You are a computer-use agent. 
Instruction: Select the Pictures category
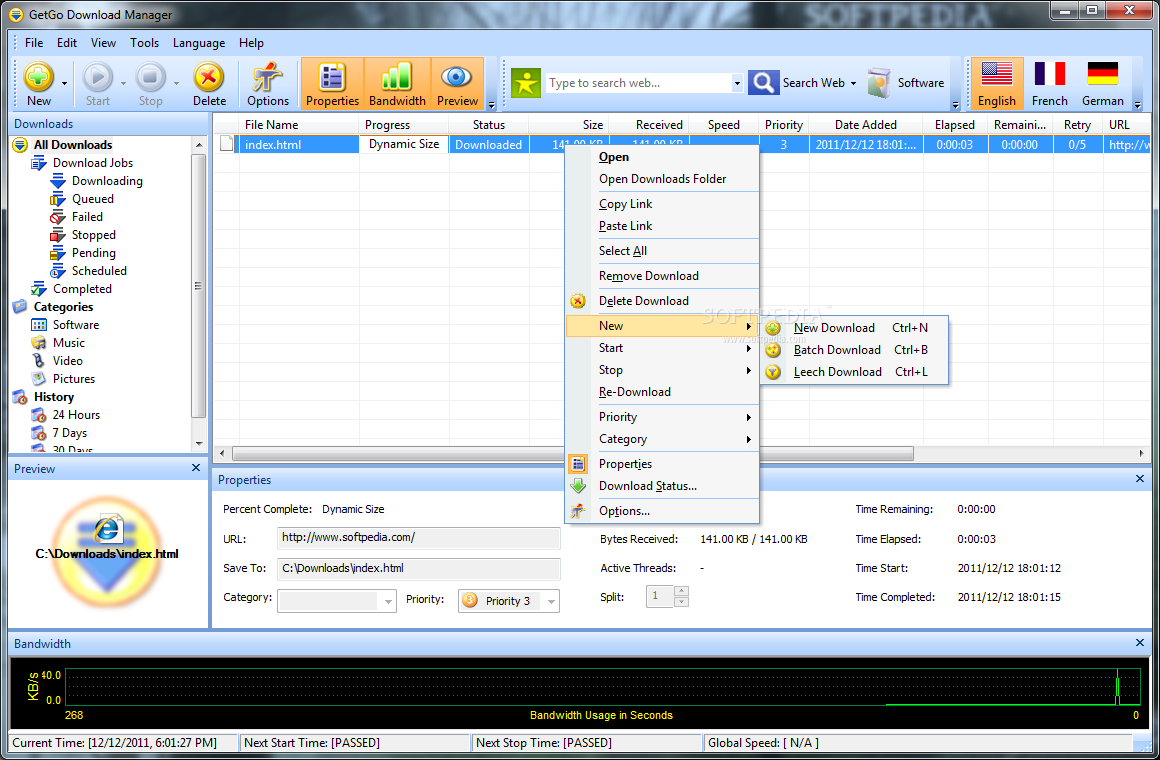[x=73, y=379]
